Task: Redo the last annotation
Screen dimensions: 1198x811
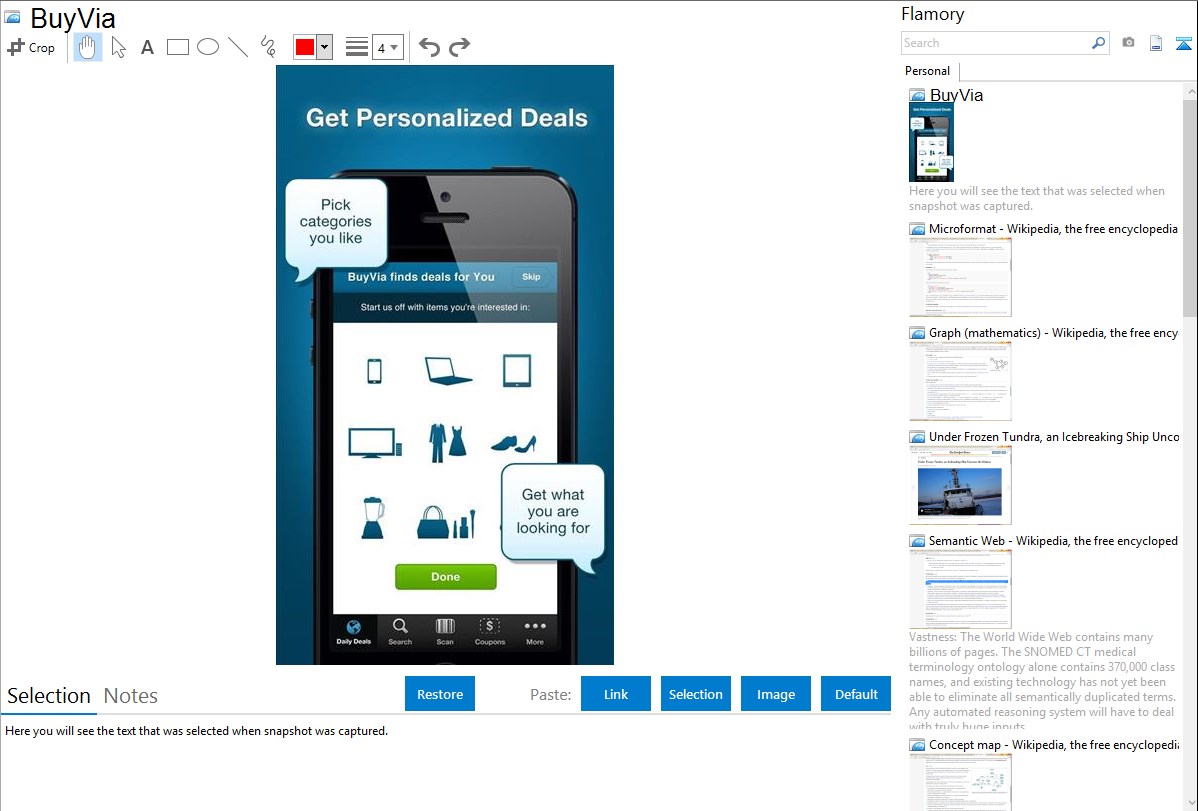Action: coord(459,47)
